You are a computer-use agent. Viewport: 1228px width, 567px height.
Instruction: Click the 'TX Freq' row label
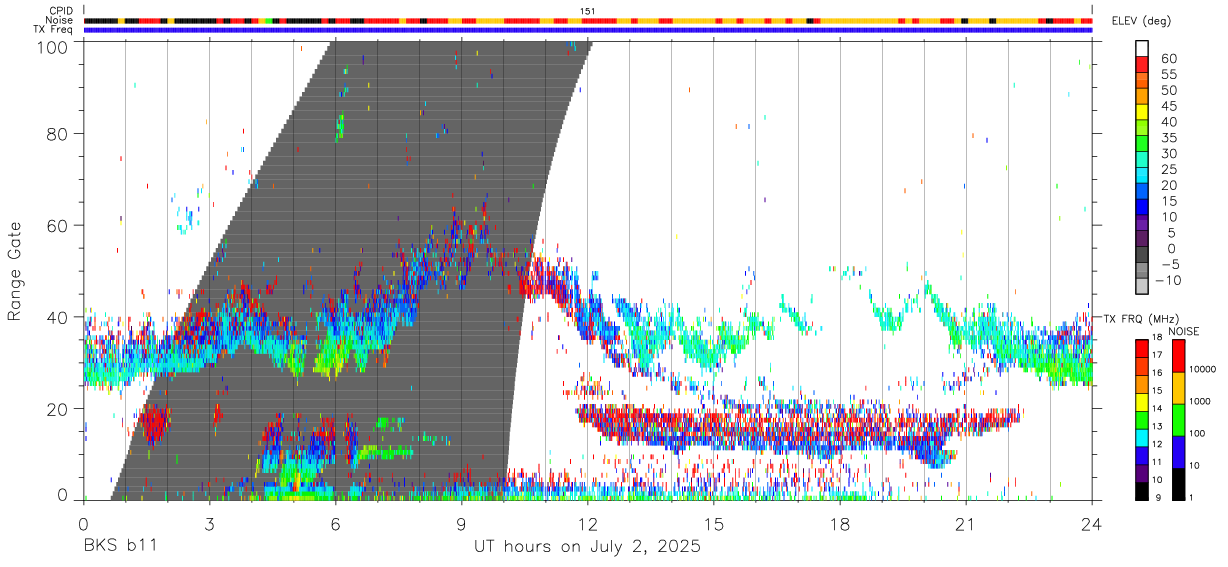(x=53, y=30)
